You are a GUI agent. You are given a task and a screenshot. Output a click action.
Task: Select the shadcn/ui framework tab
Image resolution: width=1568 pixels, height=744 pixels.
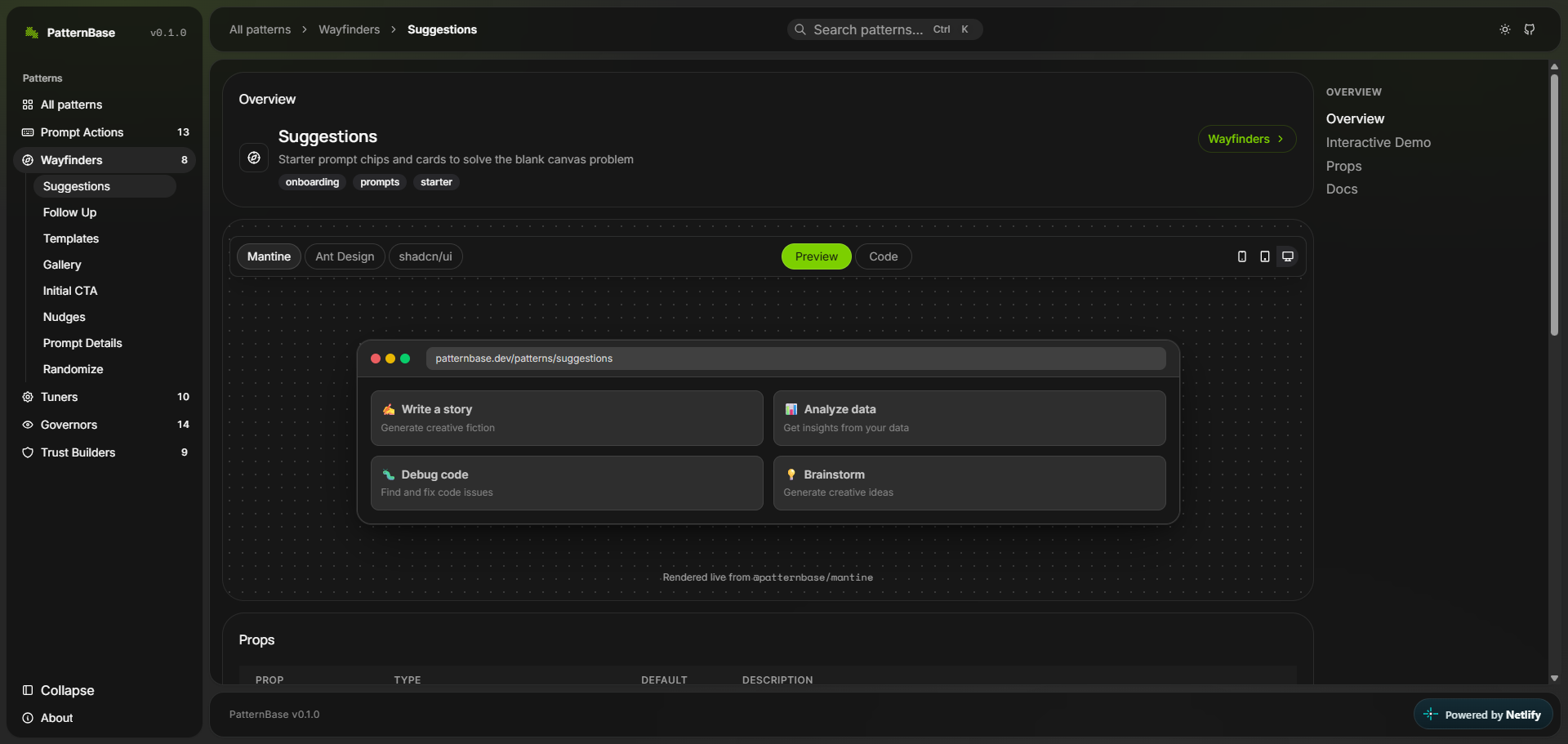pyautogui.click(x=425, y=256)
